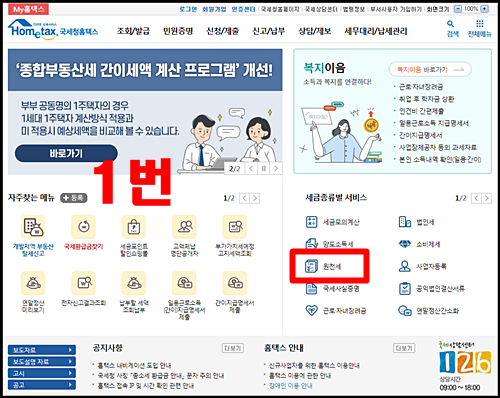Viewport: 500px width, 398px height.
Task: Go to previous 자주찾는 메뉴 page
Action: tap(245, 198)
